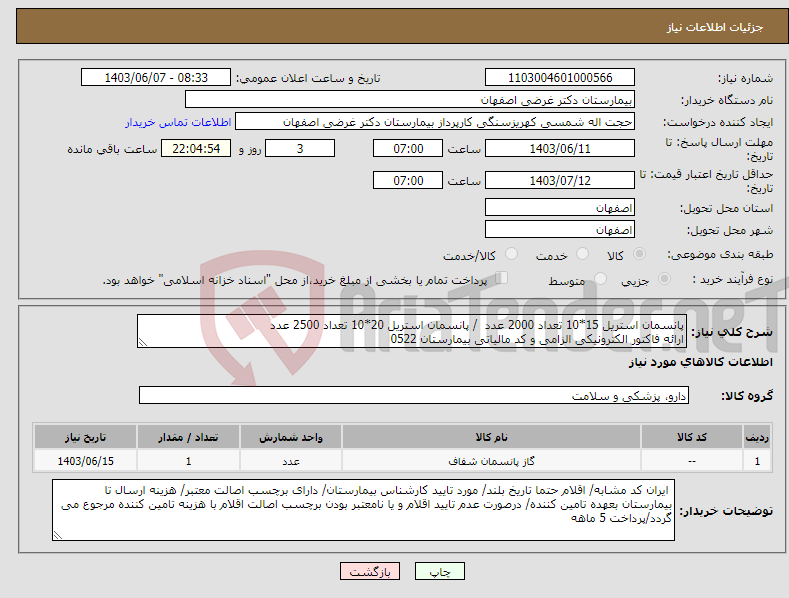
Task: Click the price validity date 1403/07/12
Action: coord(560,180)
